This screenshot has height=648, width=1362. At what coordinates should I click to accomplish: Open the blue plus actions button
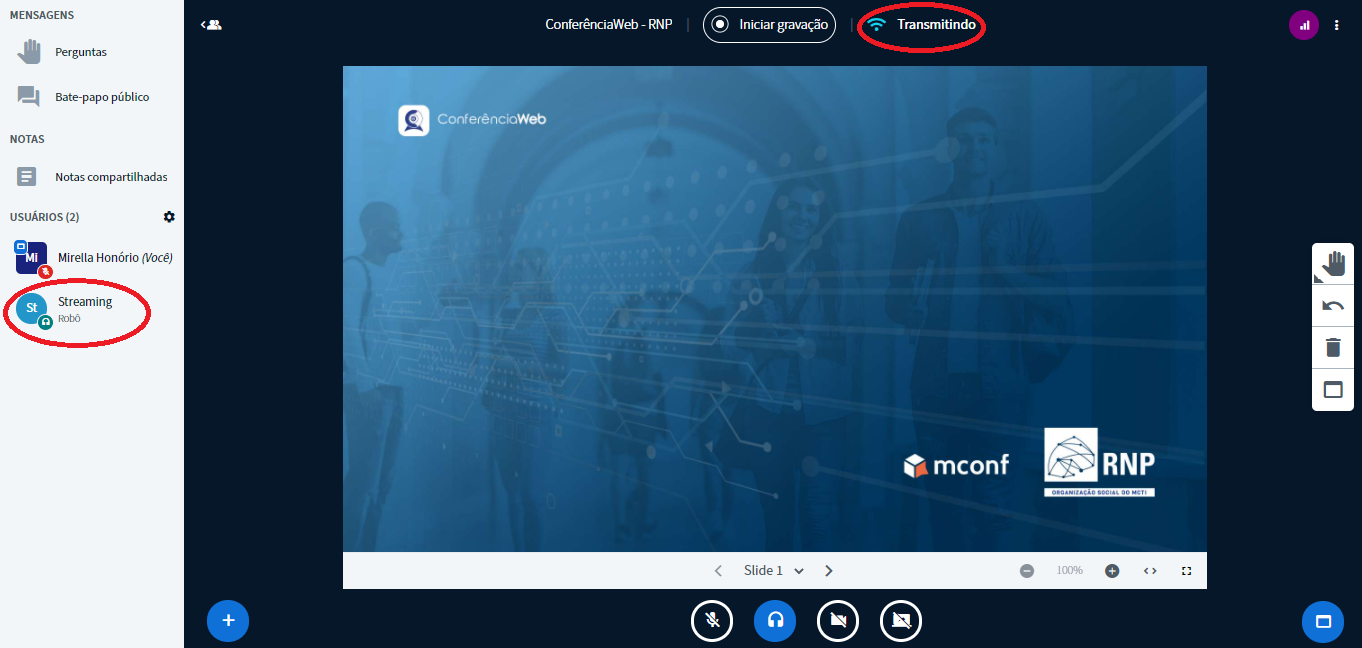coord(228,621)
